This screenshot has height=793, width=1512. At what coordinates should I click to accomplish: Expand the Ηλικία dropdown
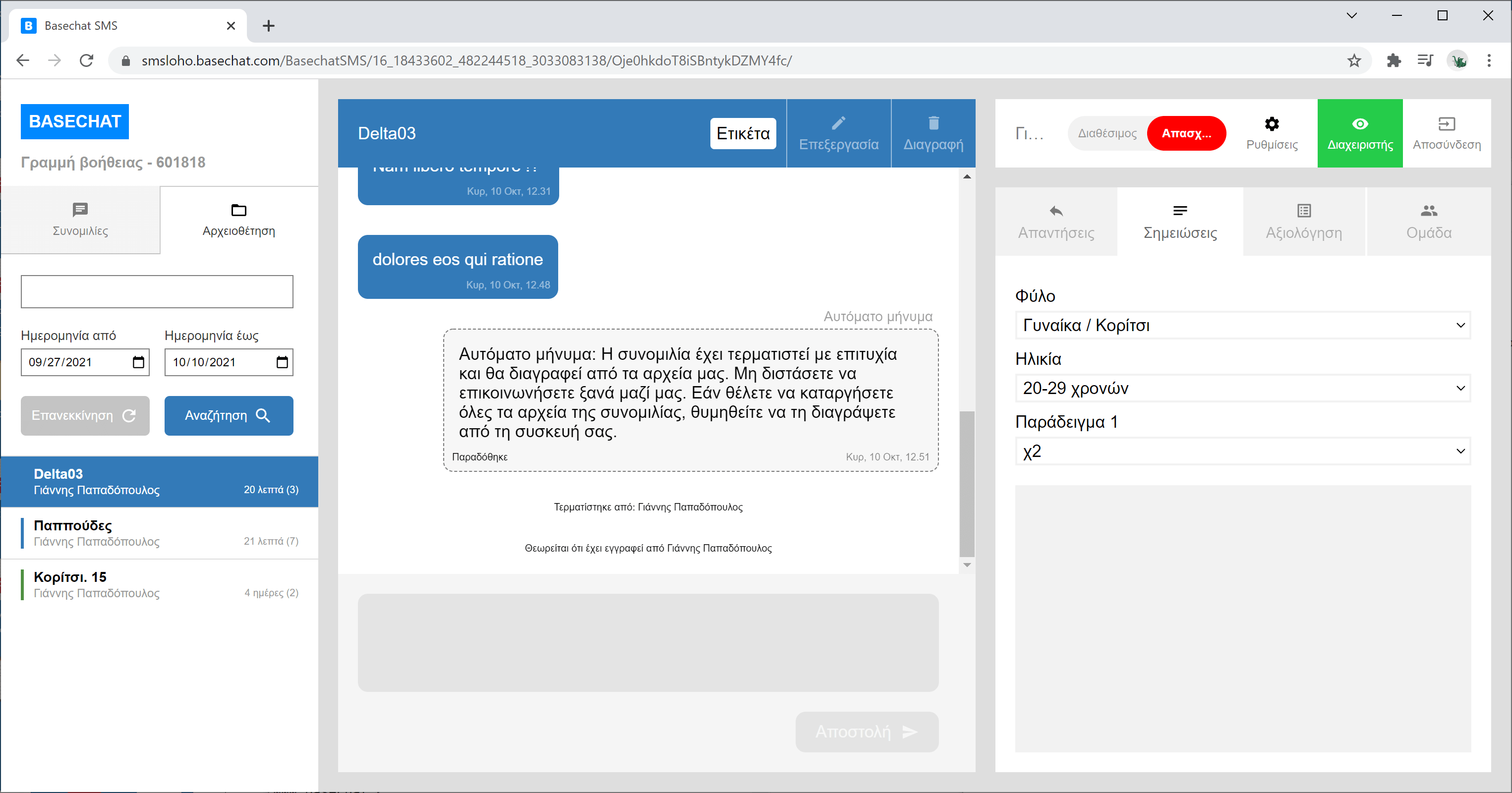click(x=1243, y=388)
